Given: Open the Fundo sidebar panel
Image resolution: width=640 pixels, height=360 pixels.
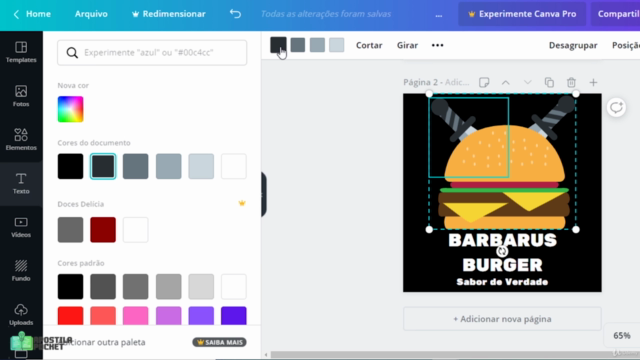Looking at the screenshot, I should click(x=21, y=271).
